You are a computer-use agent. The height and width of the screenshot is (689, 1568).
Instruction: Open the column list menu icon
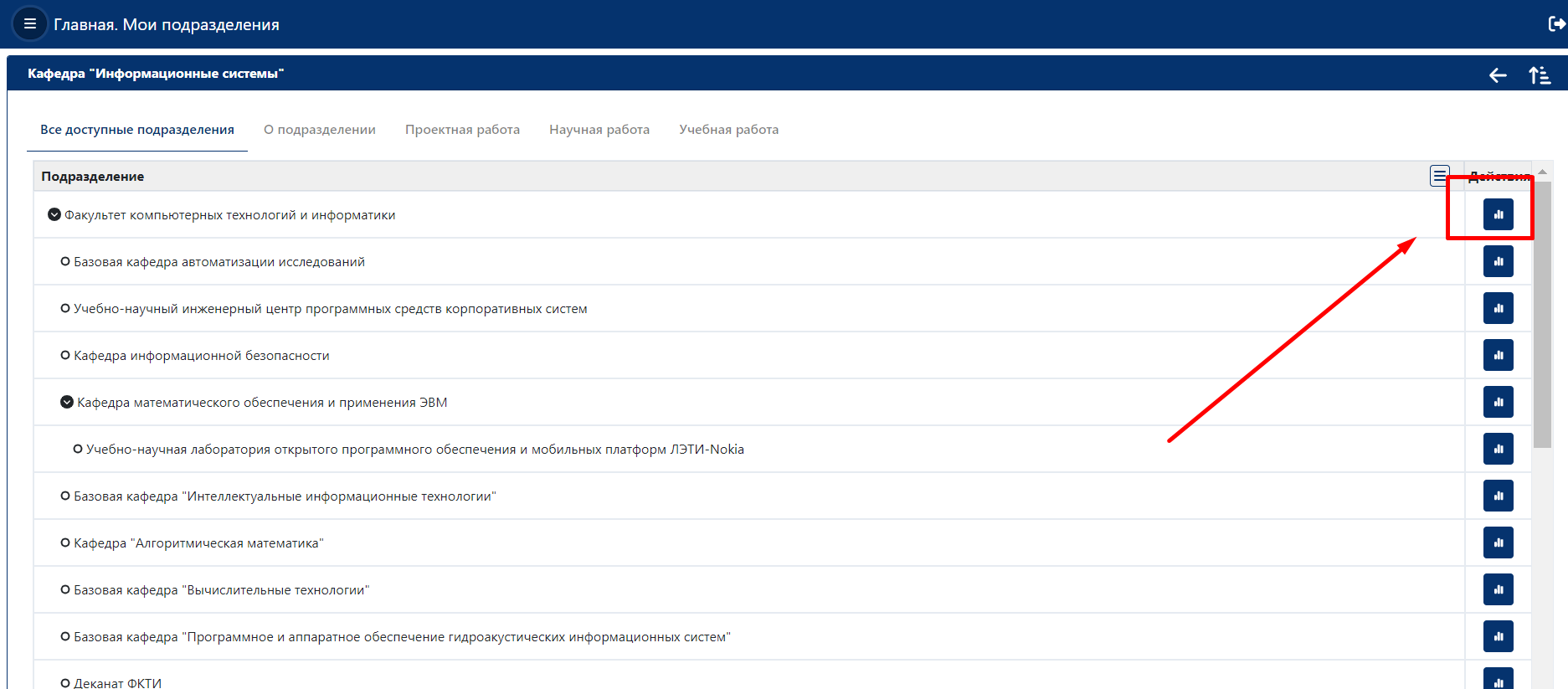(x=1439, y=176)
